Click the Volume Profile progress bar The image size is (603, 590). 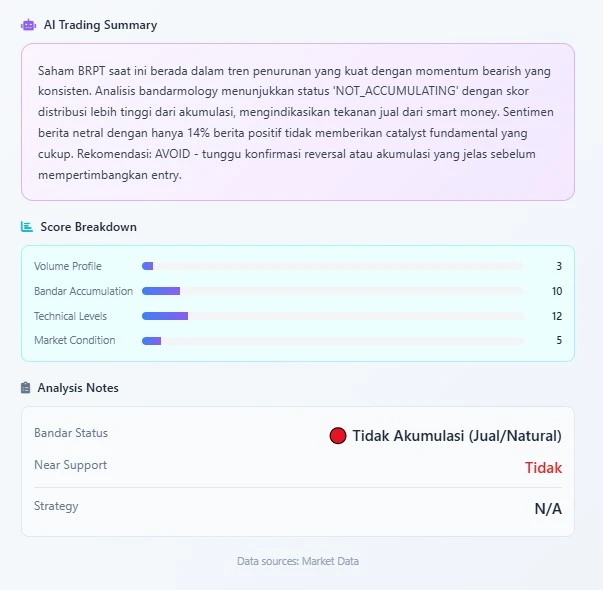tap(332, 266)
